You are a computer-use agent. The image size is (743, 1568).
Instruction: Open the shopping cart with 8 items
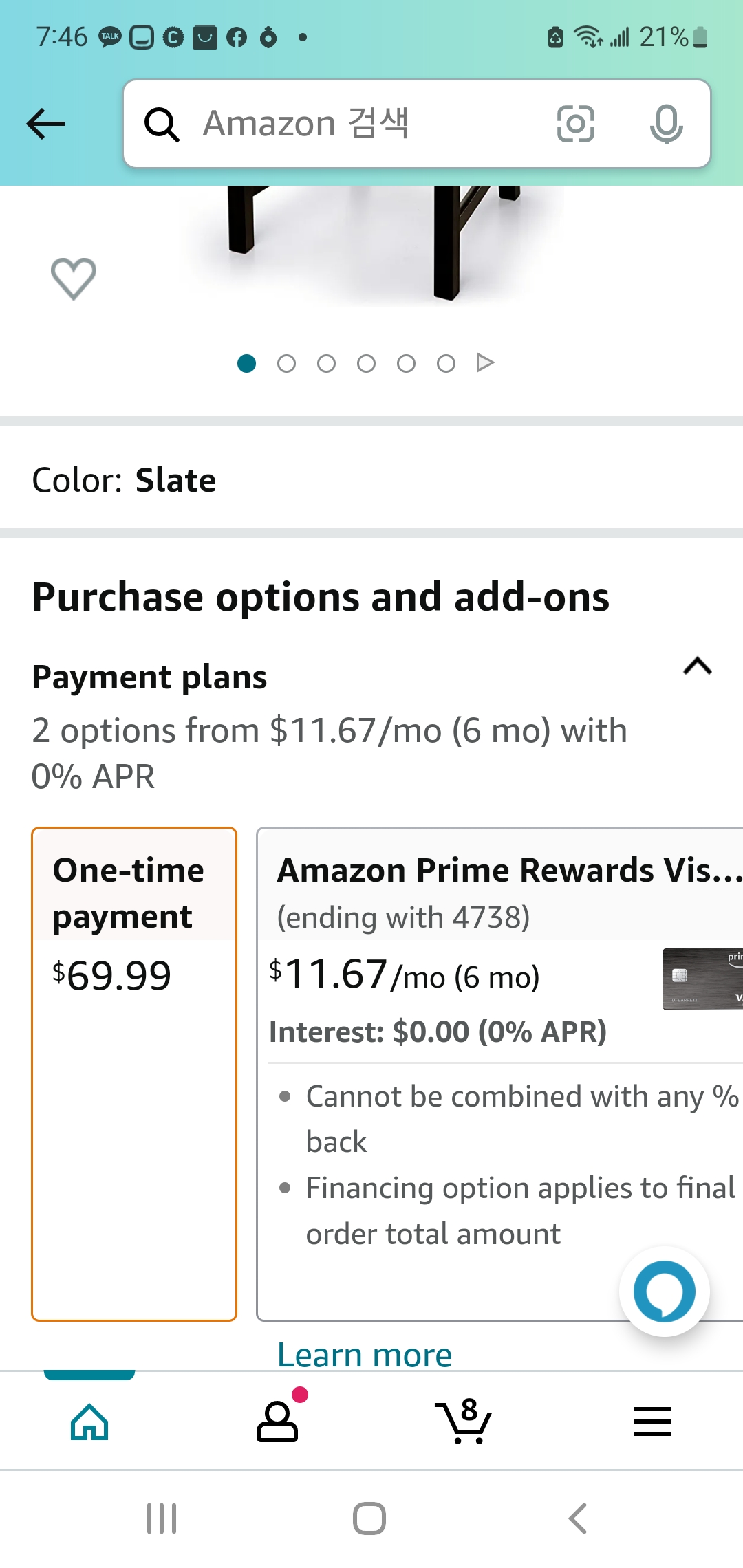coord(464,1421)
